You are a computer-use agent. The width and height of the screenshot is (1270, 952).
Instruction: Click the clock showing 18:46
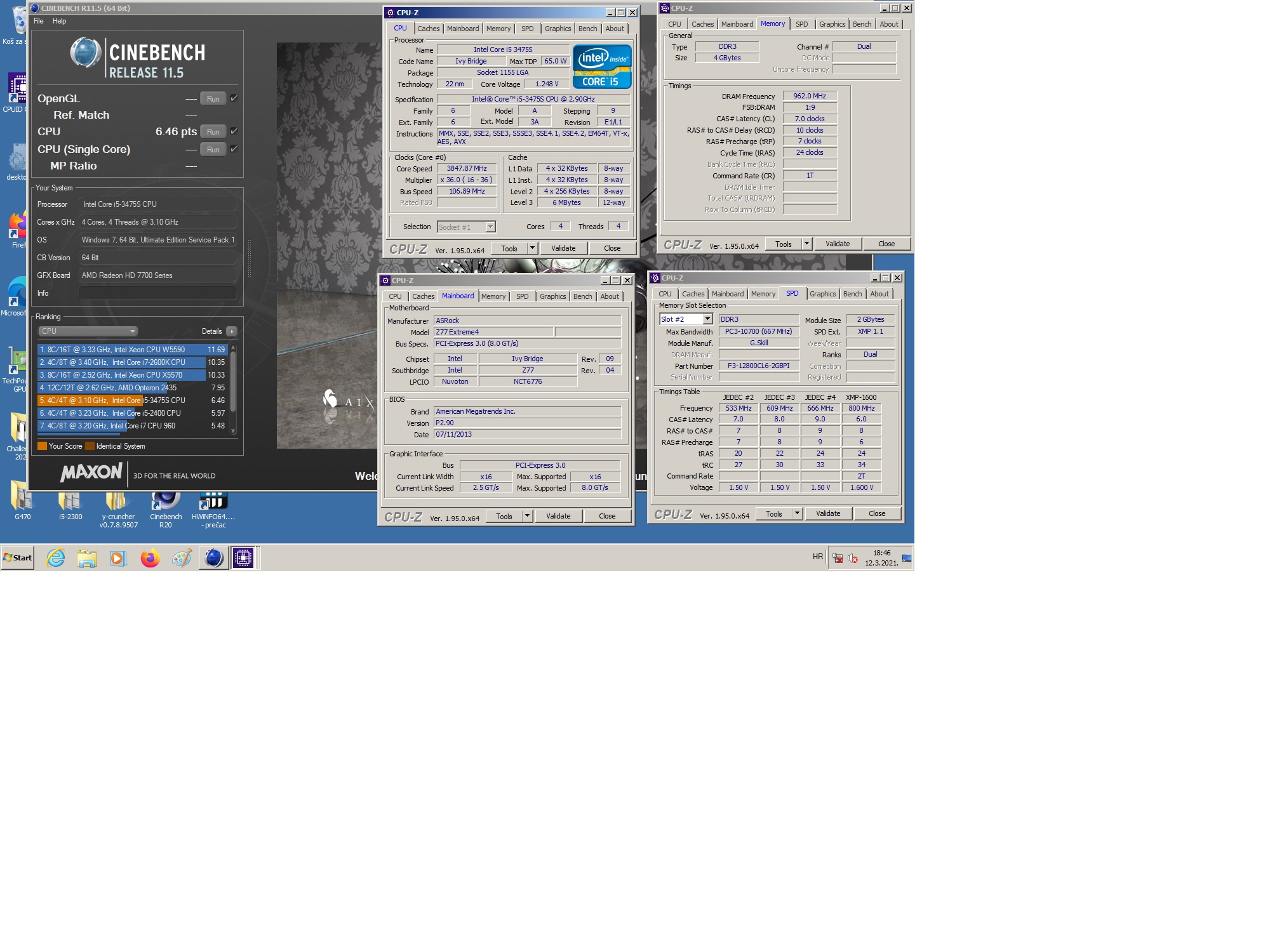tap(881, 553)
